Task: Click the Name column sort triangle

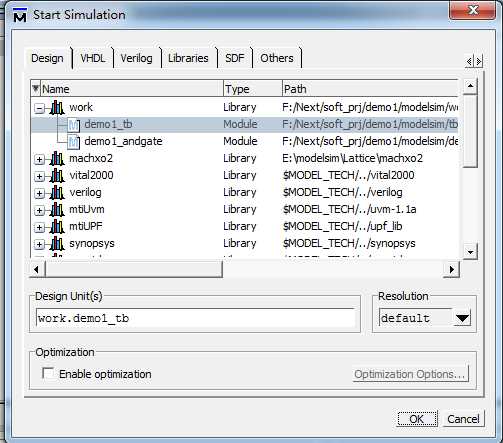Action: [x=36, y=89]
